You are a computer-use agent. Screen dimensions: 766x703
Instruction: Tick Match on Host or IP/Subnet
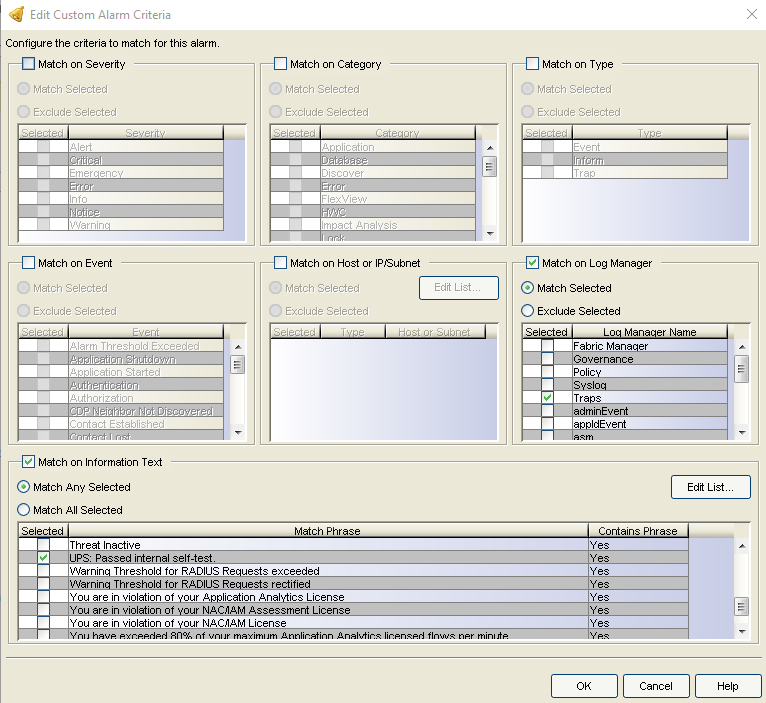tap(280, 263)
